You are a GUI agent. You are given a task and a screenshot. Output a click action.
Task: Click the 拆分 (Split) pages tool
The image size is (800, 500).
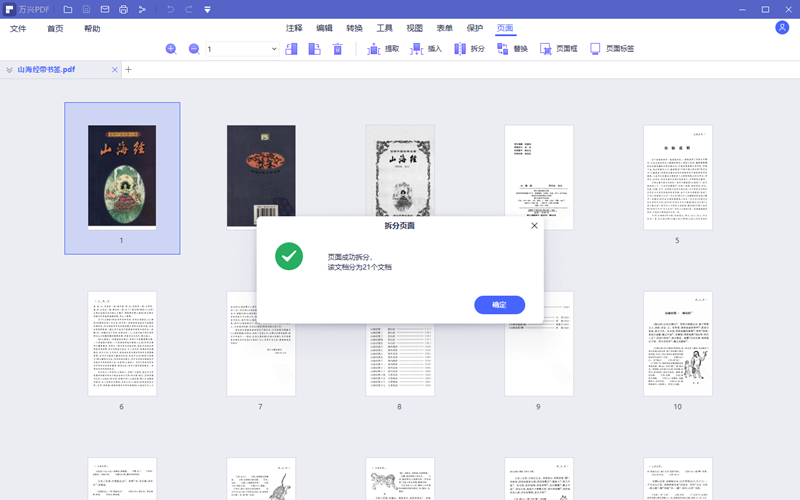(x=469, y=49)
